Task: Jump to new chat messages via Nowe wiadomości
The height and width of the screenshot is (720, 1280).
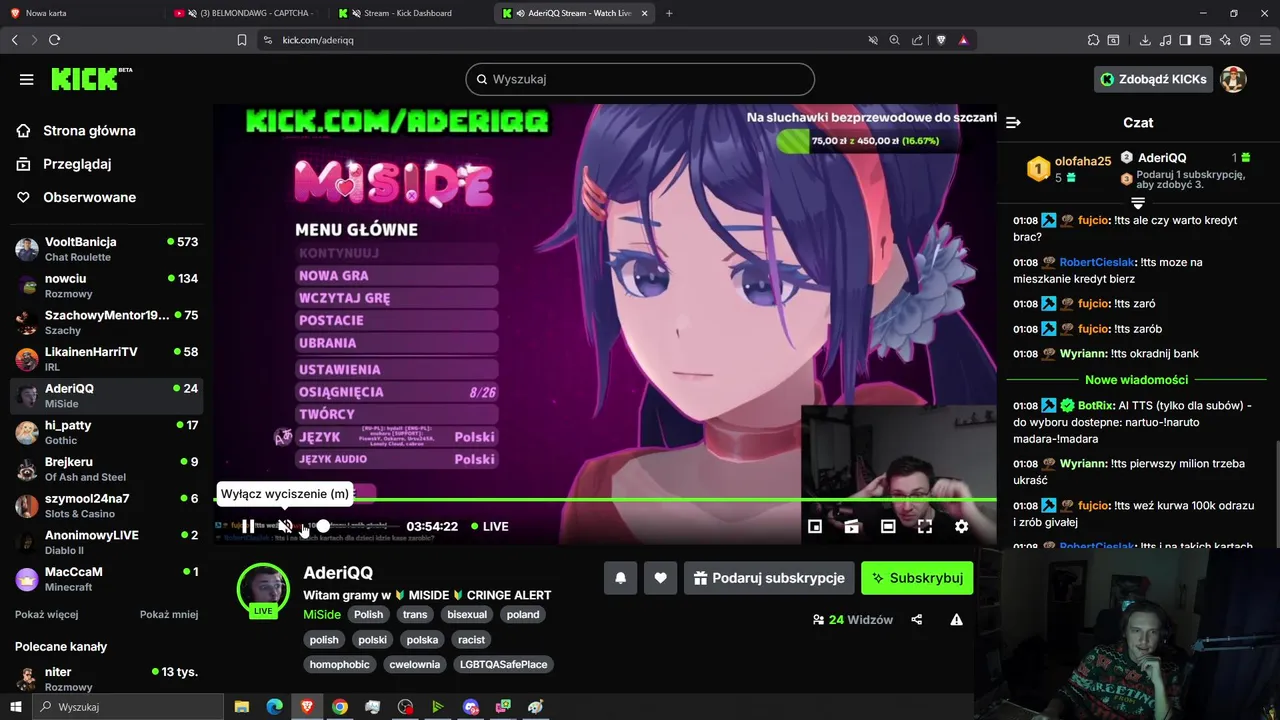Action: coord(1136,380)
